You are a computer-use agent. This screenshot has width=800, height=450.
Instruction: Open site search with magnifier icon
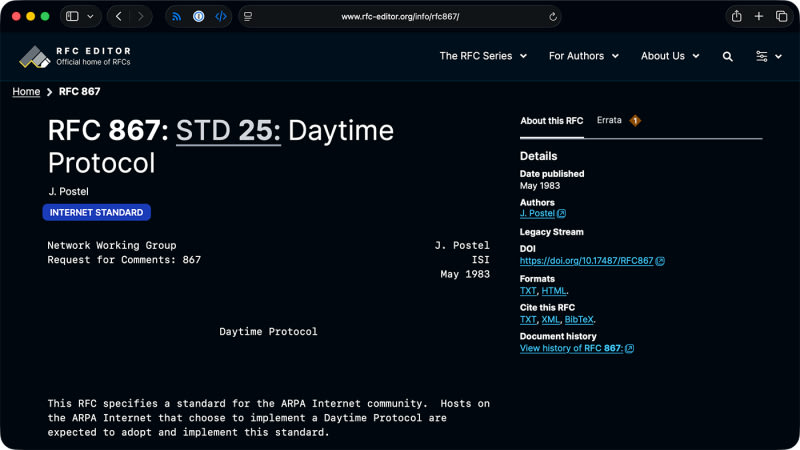click(x=728, y=57)
